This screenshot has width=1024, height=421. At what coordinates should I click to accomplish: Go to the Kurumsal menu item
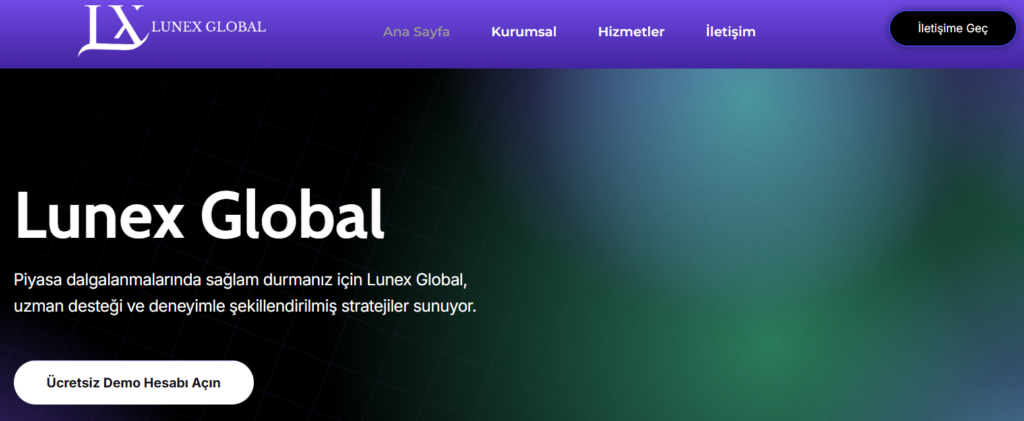(x=524, y=32)
